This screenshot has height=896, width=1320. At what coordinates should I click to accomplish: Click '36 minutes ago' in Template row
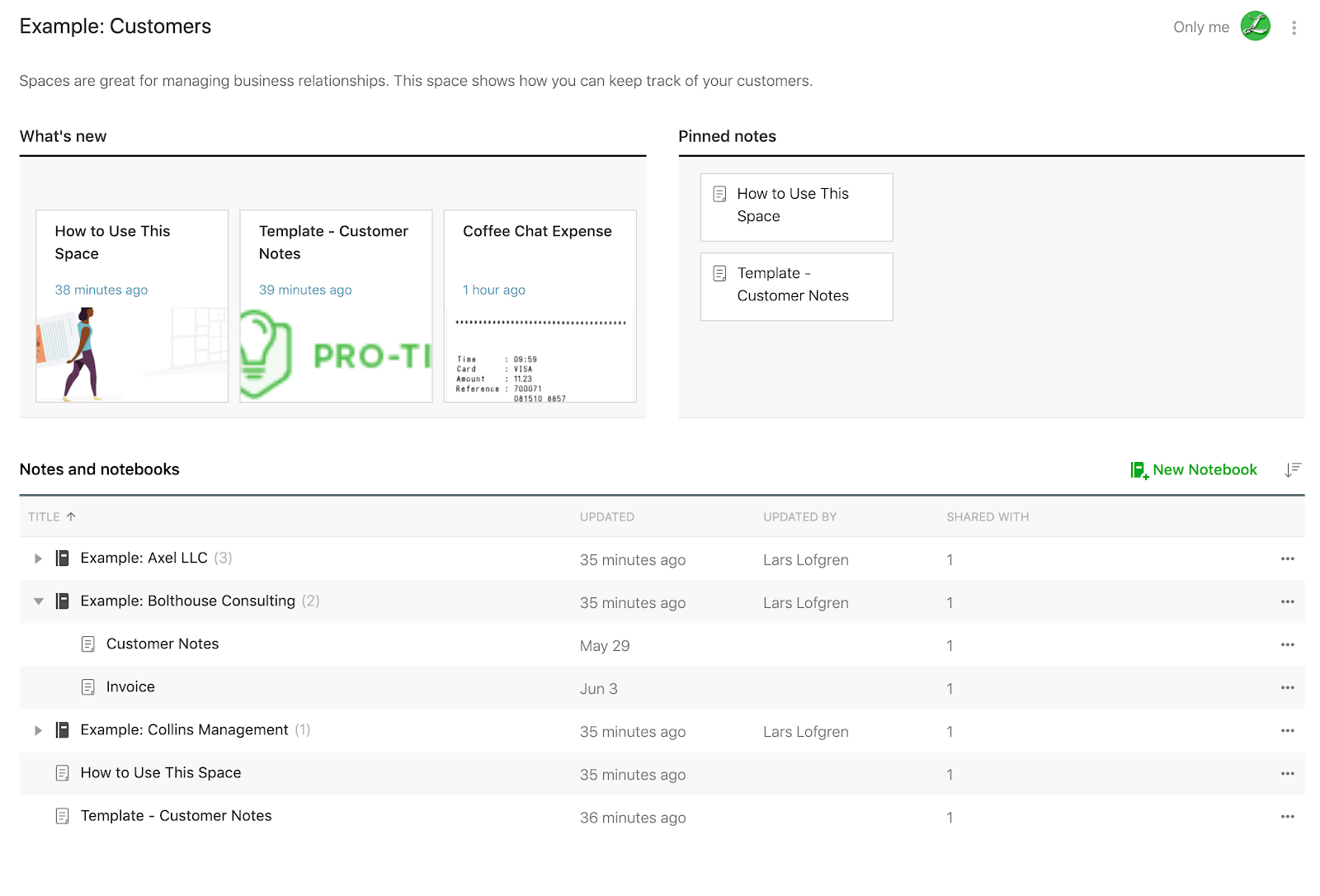(x=633, y=818)
